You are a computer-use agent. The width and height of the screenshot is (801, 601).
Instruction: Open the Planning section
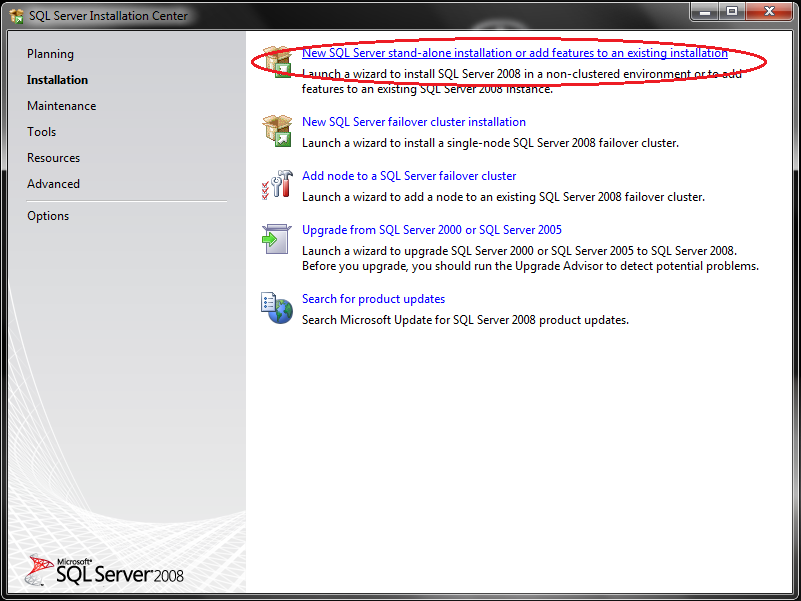coord(50,54)
